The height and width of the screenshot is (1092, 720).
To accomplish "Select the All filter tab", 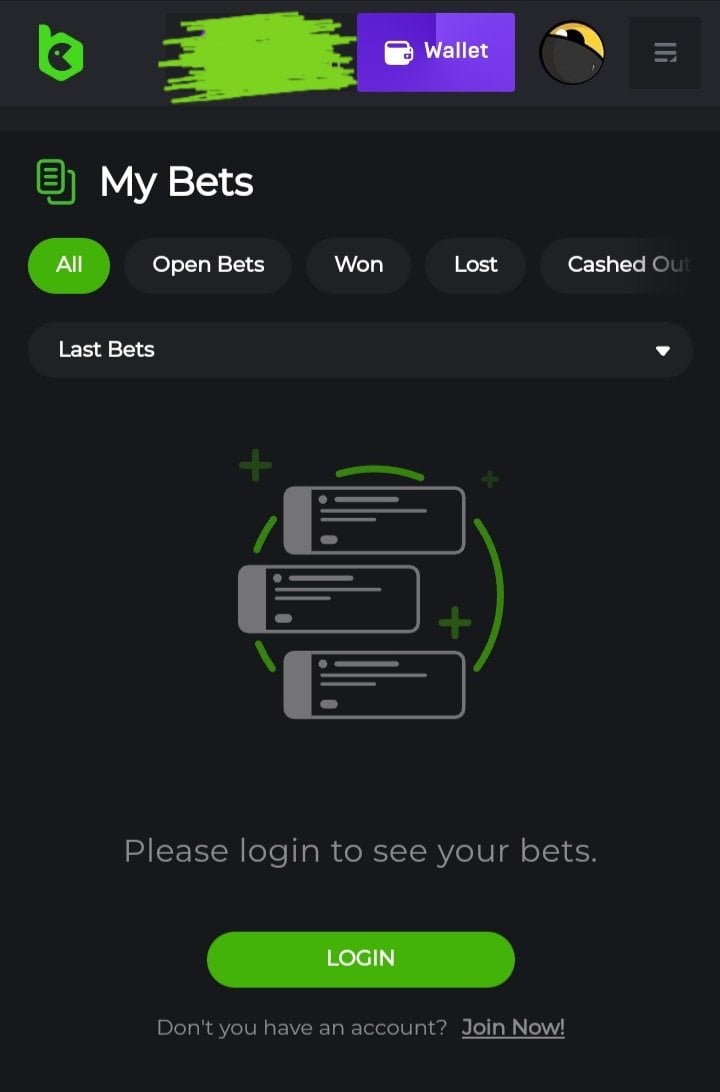I will pos(69,265).
